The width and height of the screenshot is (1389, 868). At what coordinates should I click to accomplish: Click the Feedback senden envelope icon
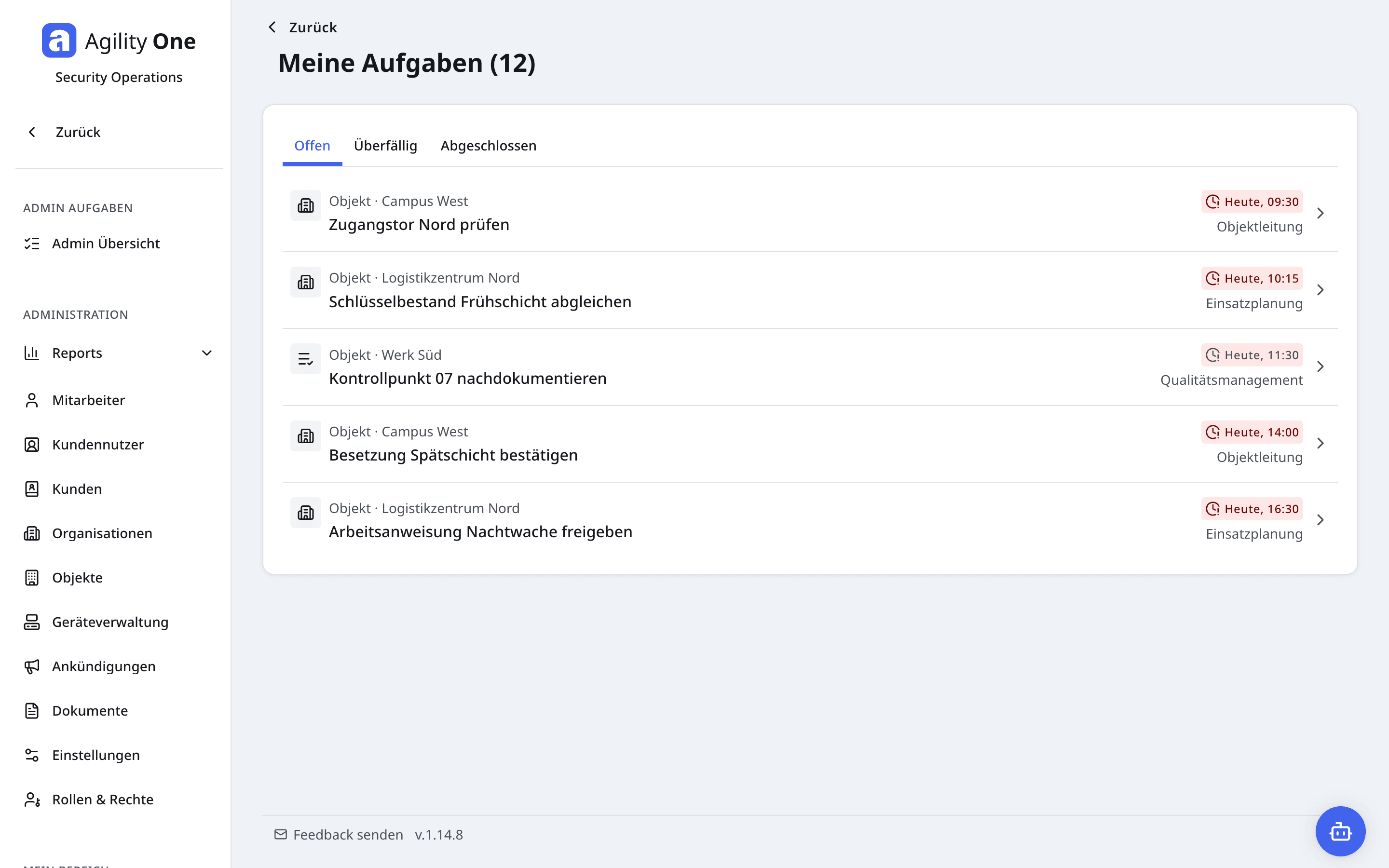click(281, 834)
